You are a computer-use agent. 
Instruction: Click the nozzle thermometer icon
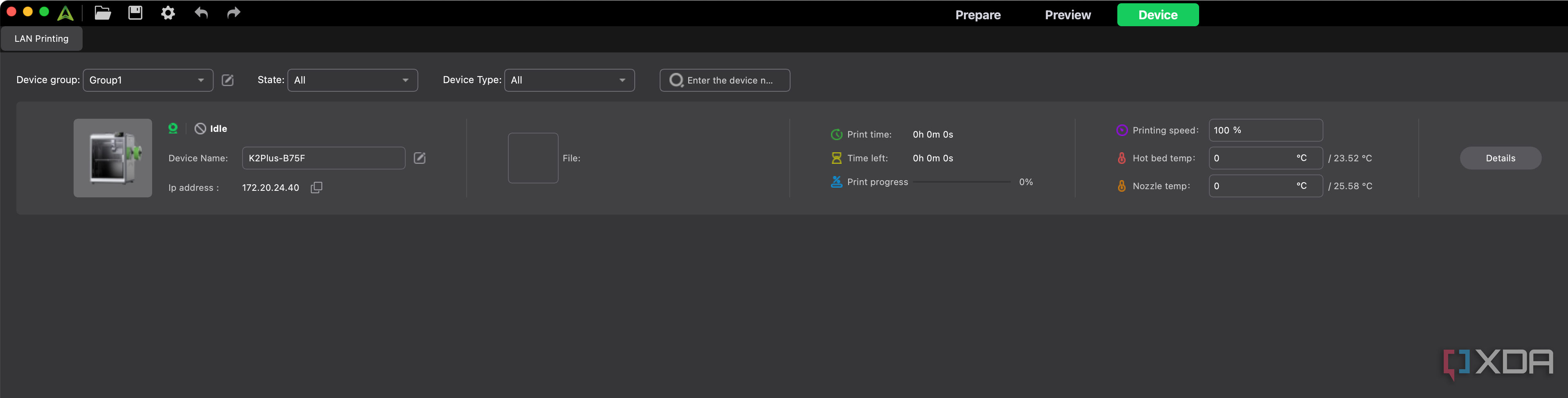pyautogui.click(x=1122, y=186)
